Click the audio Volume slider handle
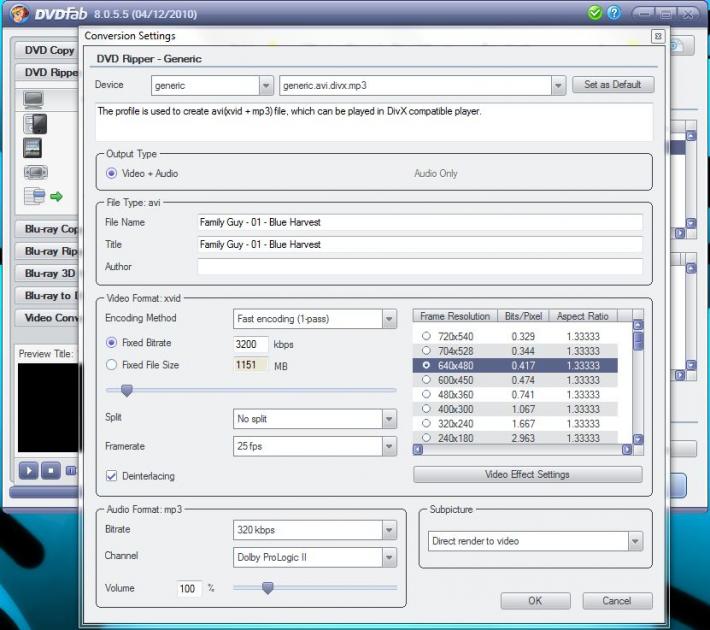Screen dimensions: 710x630 point(267,588)
